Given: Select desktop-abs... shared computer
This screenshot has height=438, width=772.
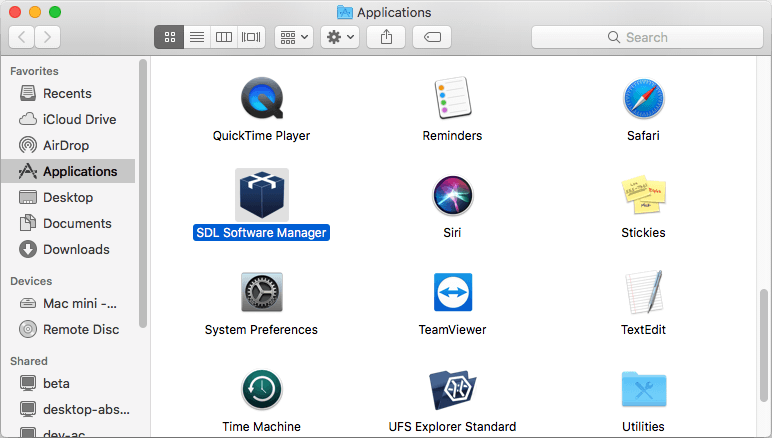Looking at the screenshot, I should [x=68, y=409].
